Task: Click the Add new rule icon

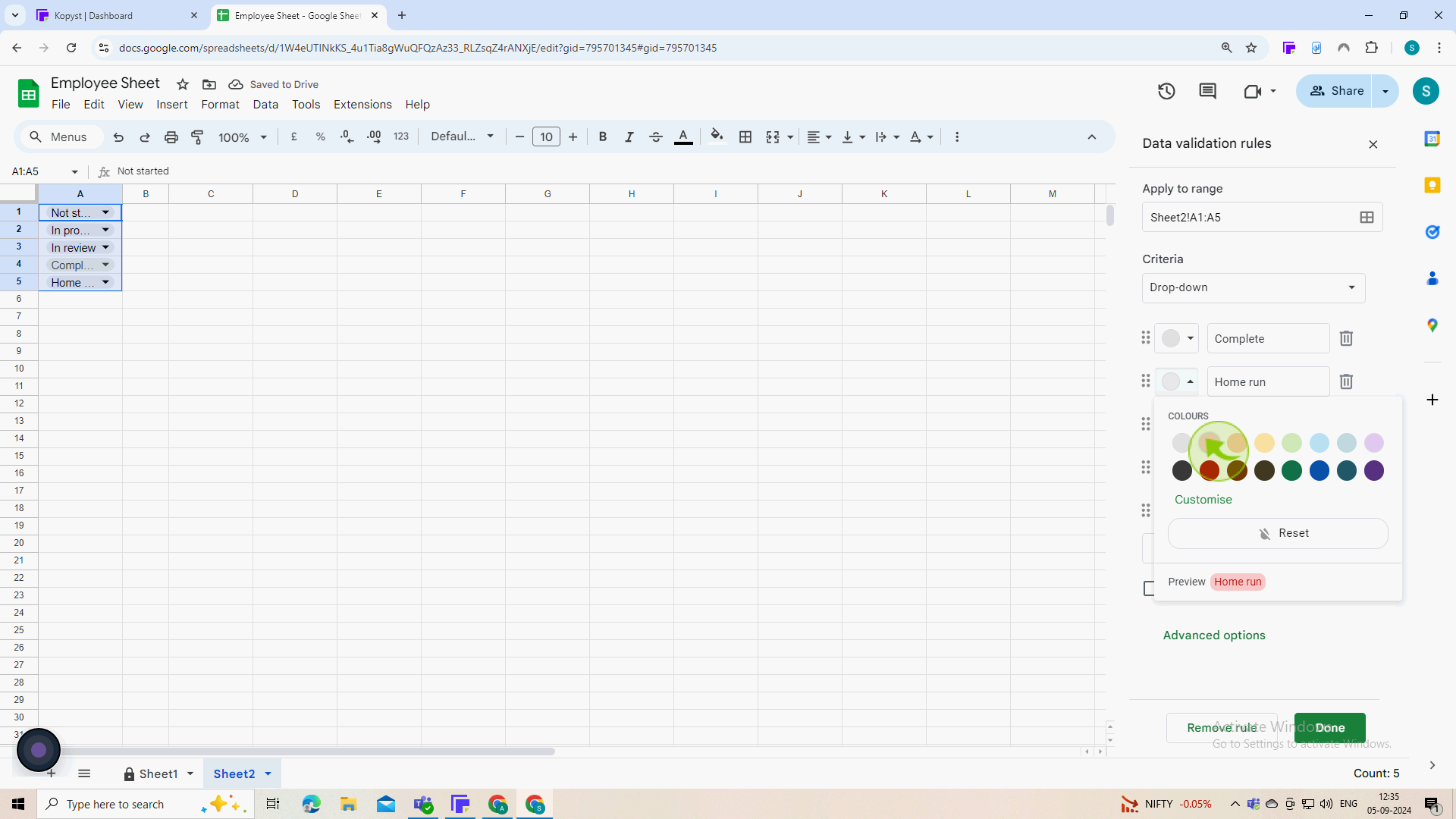Action: click(x=1432, y=400)
